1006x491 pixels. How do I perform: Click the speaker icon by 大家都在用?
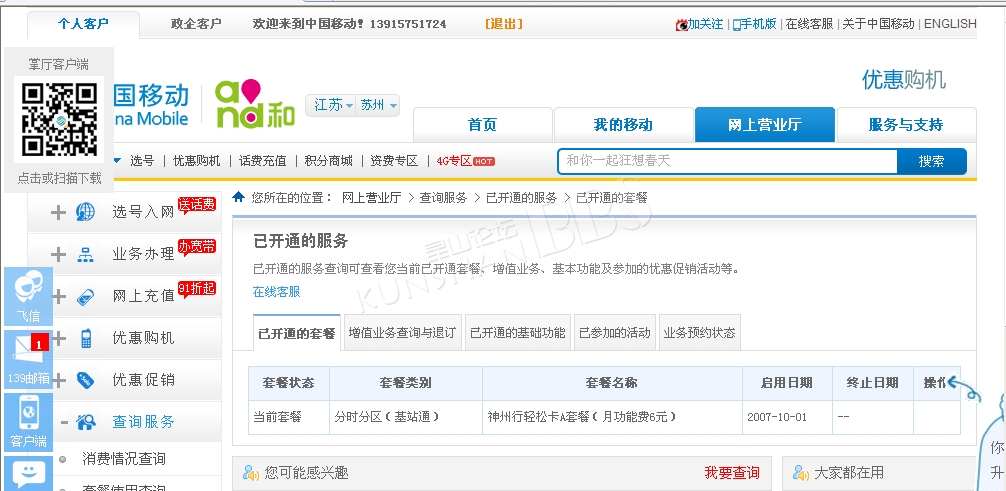(801, 473)
